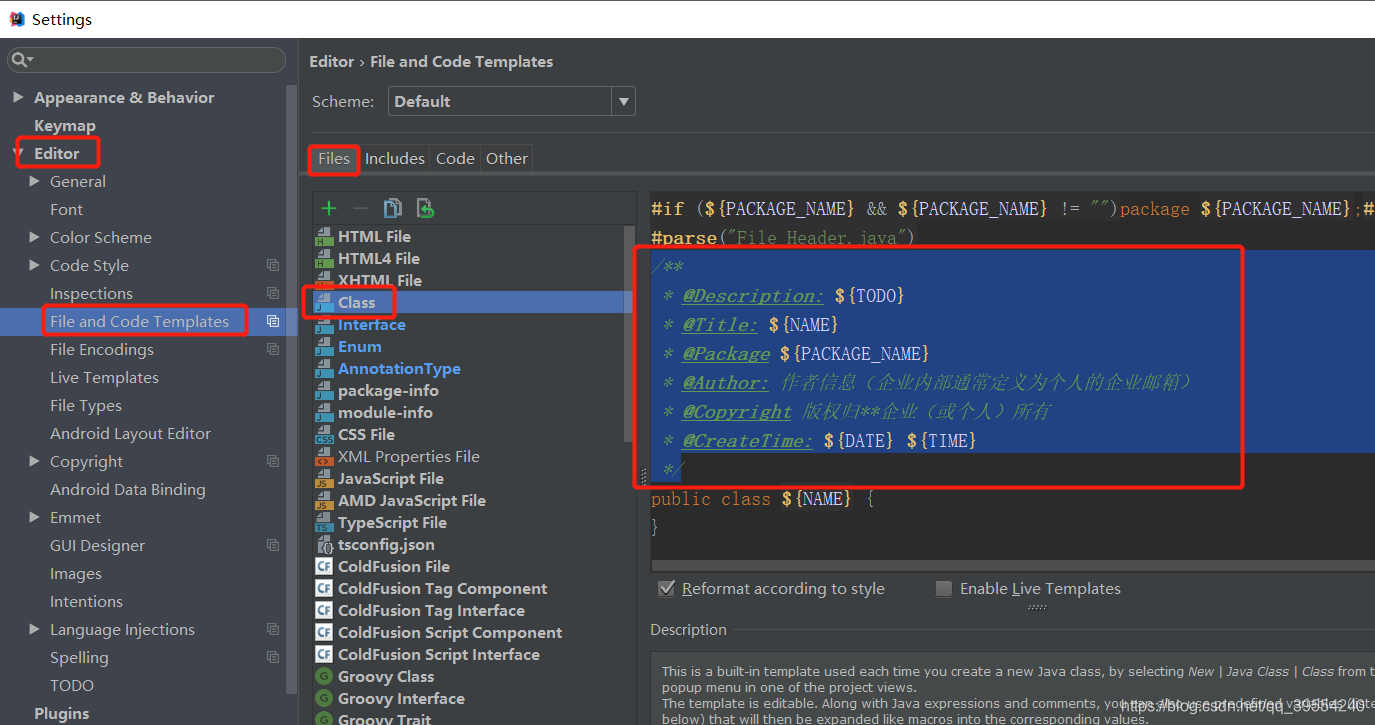Viewport: 1375px width, 725px height.
Task: Select the Intentions settings item
Action: point(86,601)
